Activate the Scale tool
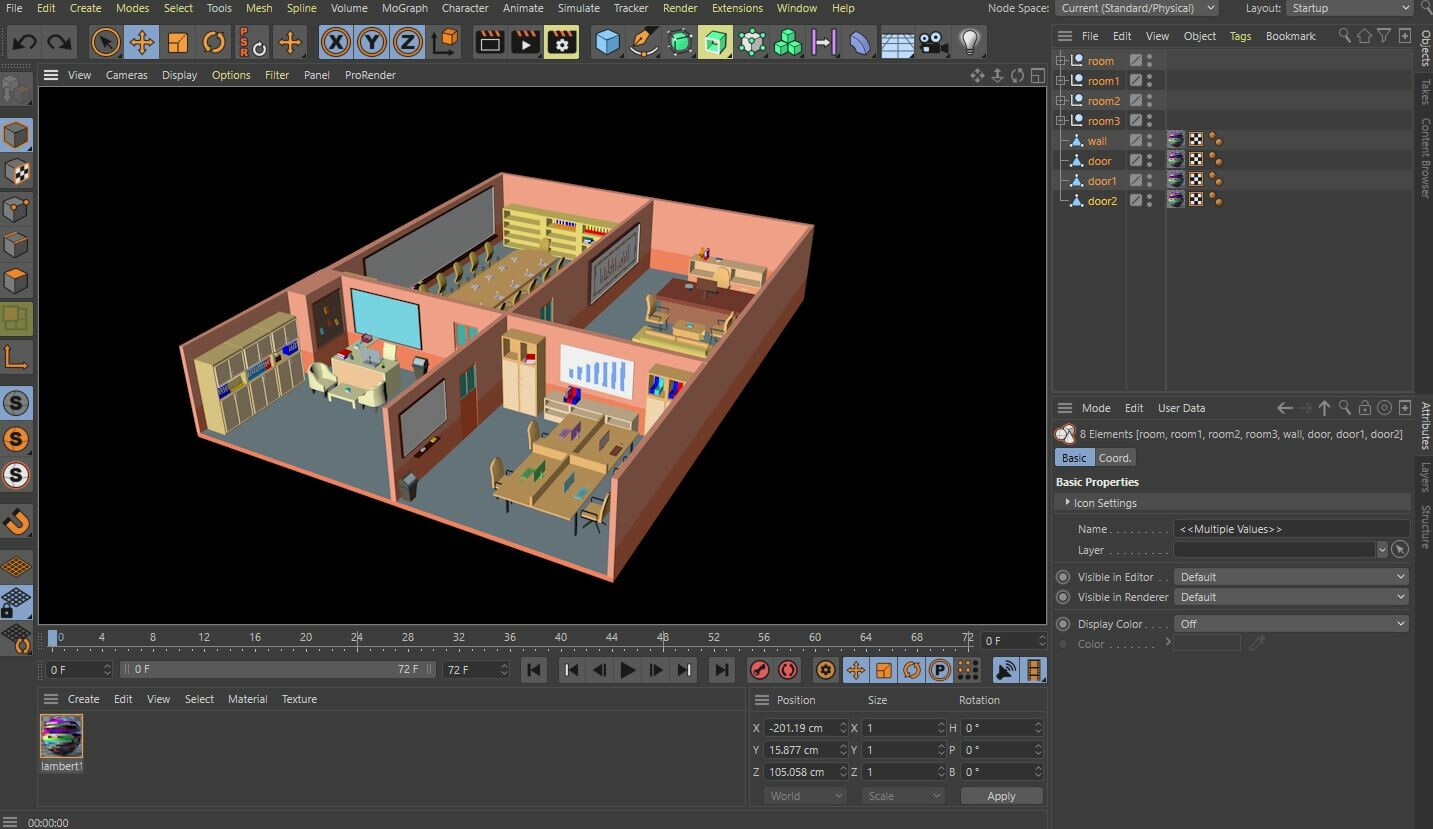1433x829 pixels. (178, 42)
